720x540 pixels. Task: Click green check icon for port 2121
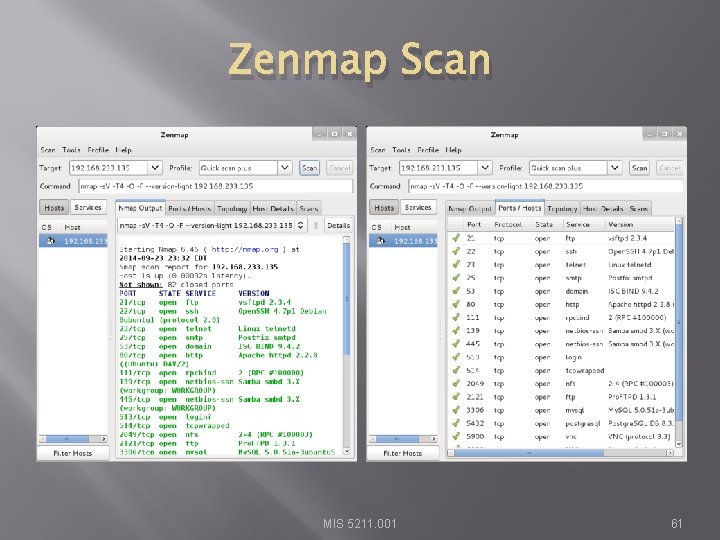[456, 397]
